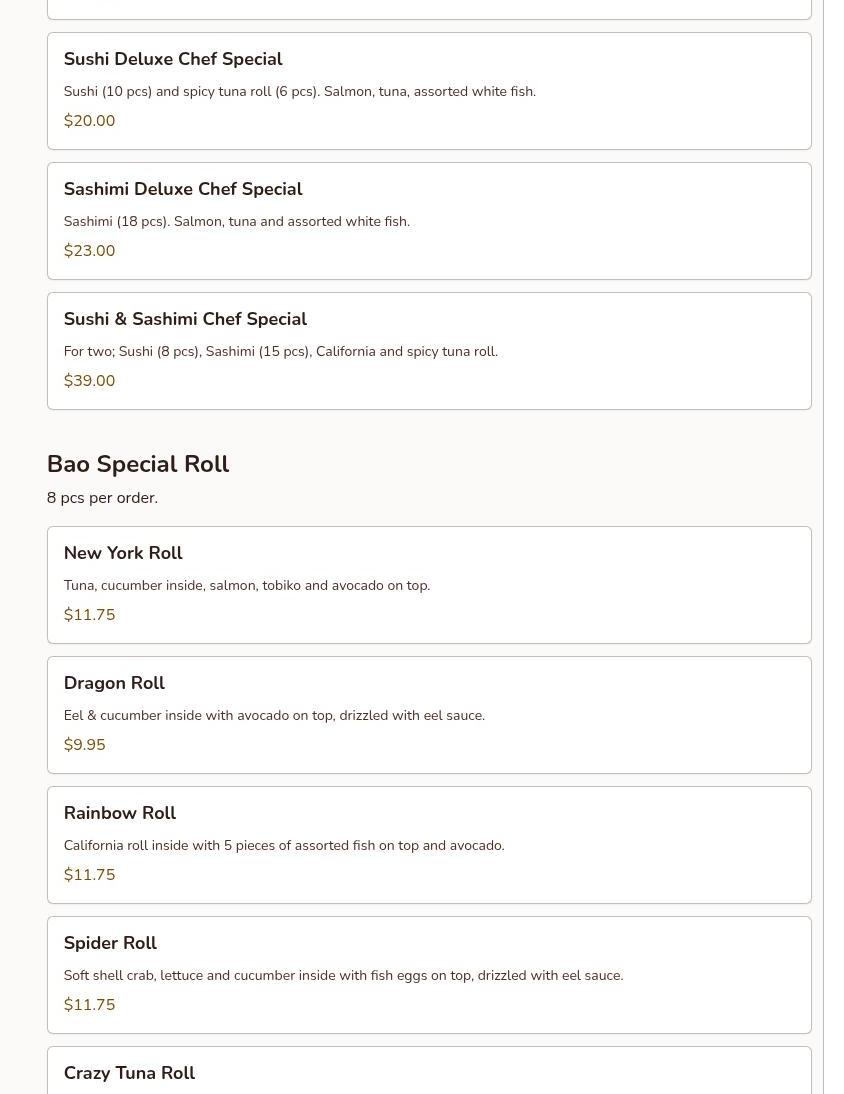Open the Rainbow Roll item card
This screenshot has width=844, height=1094.
pyautogui.click(x=429, y=845)
